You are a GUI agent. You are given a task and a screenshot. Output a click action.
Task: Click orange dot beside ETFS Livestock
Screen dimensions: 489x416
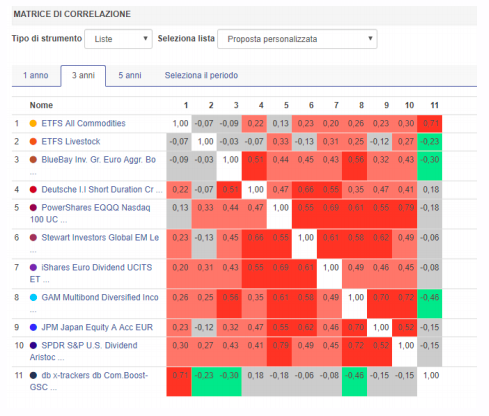point(33,142)
